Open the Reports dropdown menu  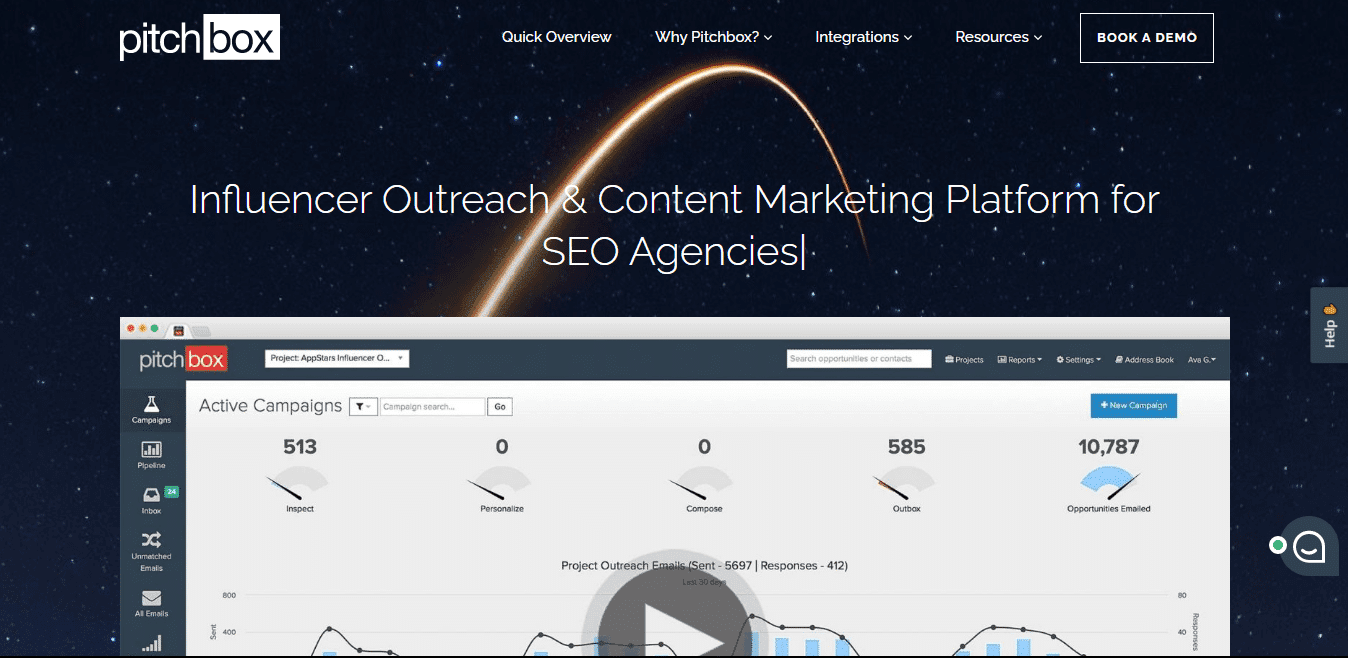(x=1020, y=360)
